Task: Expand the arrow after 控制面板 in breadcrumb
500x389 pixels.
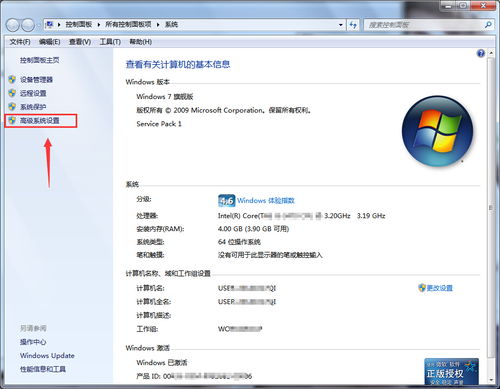Action: click(99, 25)
